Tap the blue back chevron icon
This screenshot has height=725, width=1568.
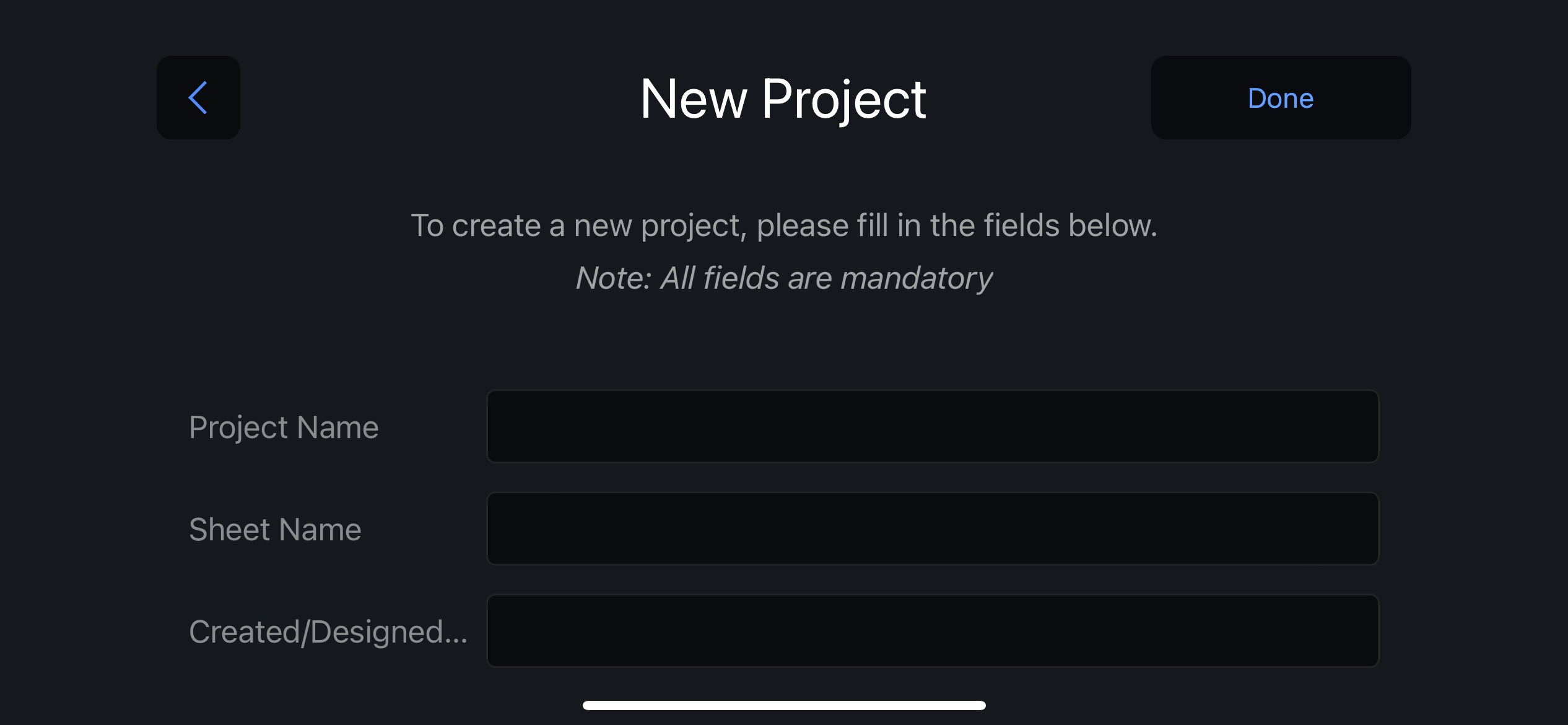click(x=198, y=98)
